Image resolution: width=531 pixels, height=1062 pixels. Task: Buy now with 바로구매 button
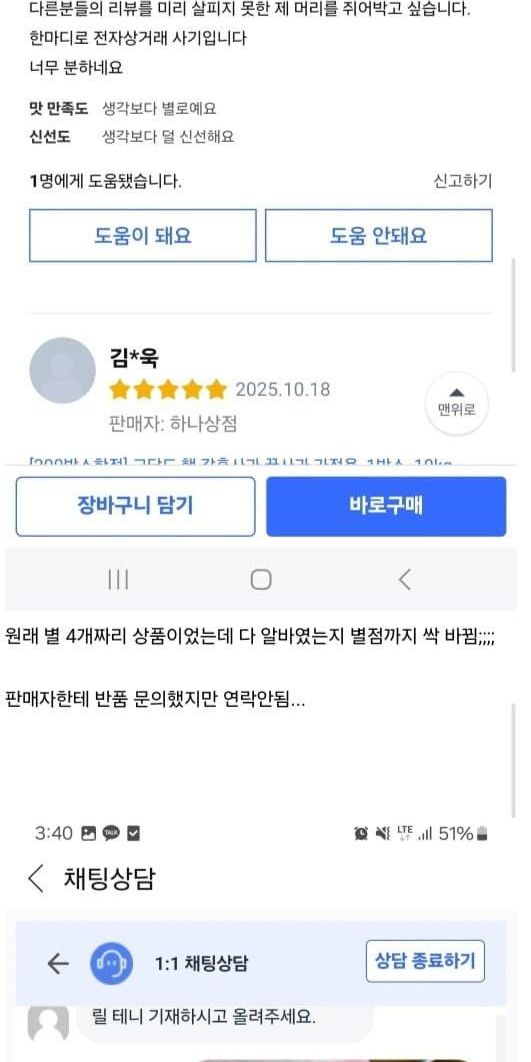click(386, 507)
